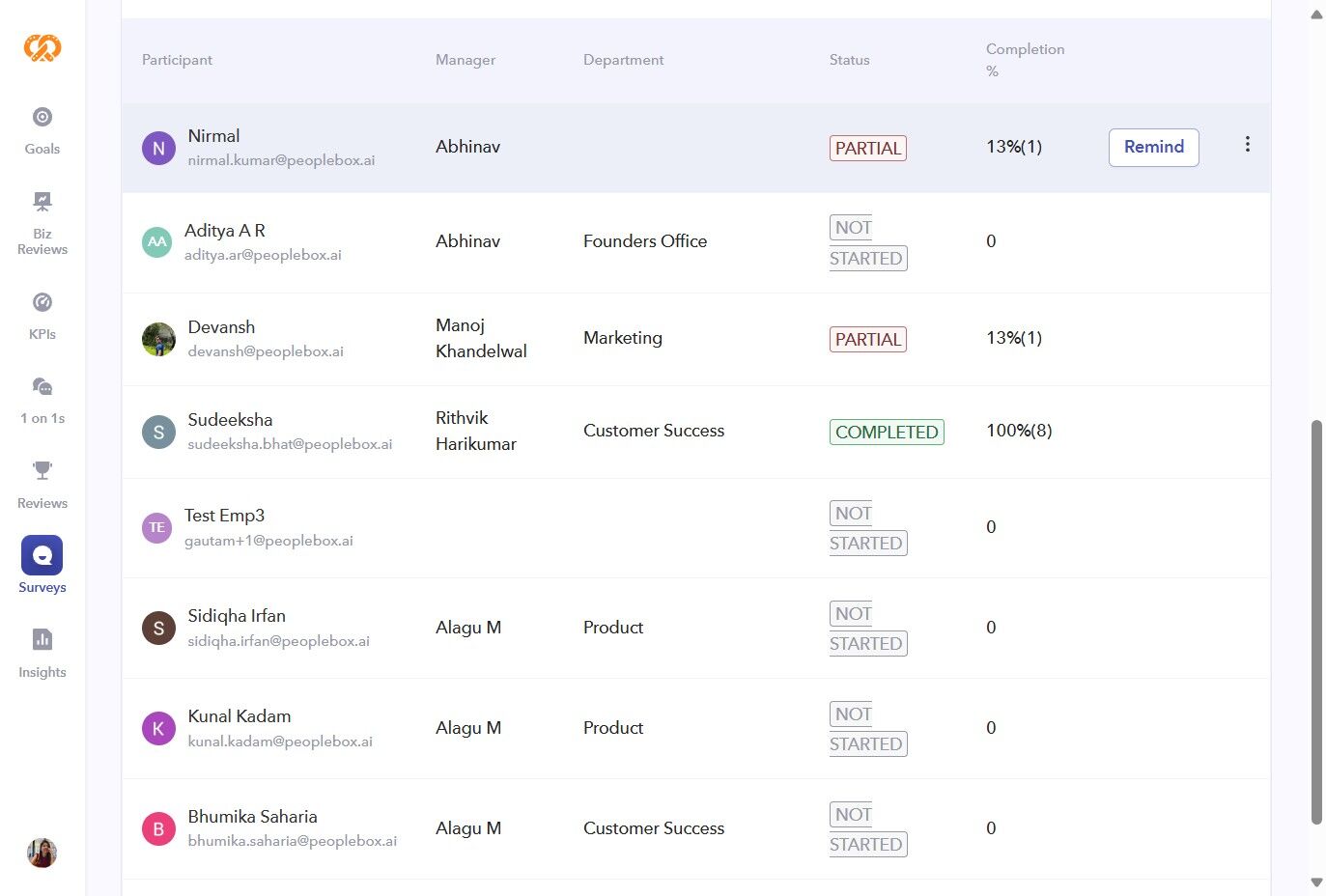Click the PARTIAL status badge for Devansh
Viewport: 1326px width, 896px height.
(x=867, y=340)
